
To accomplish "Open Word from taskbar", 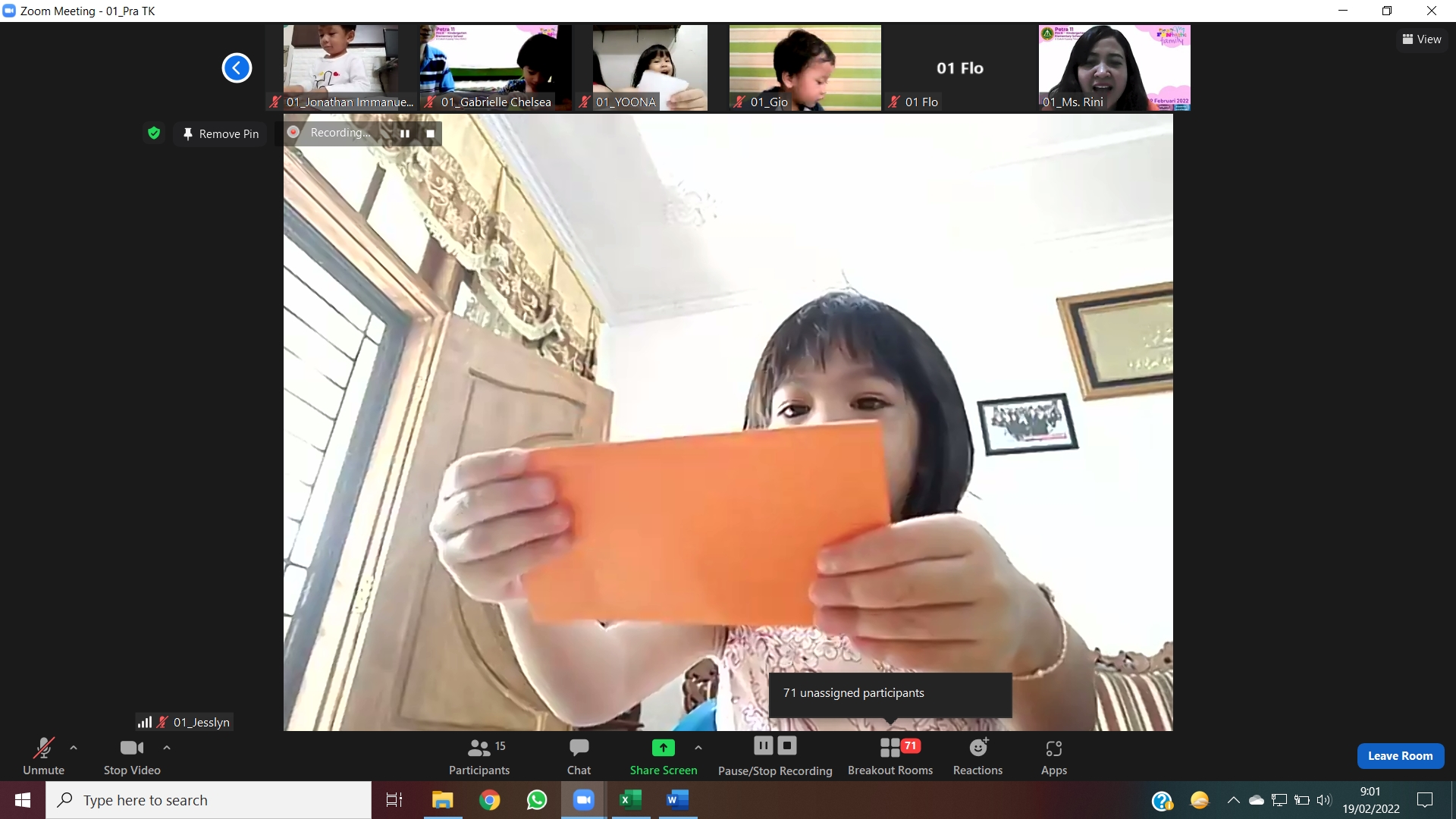I will (678, 800).
